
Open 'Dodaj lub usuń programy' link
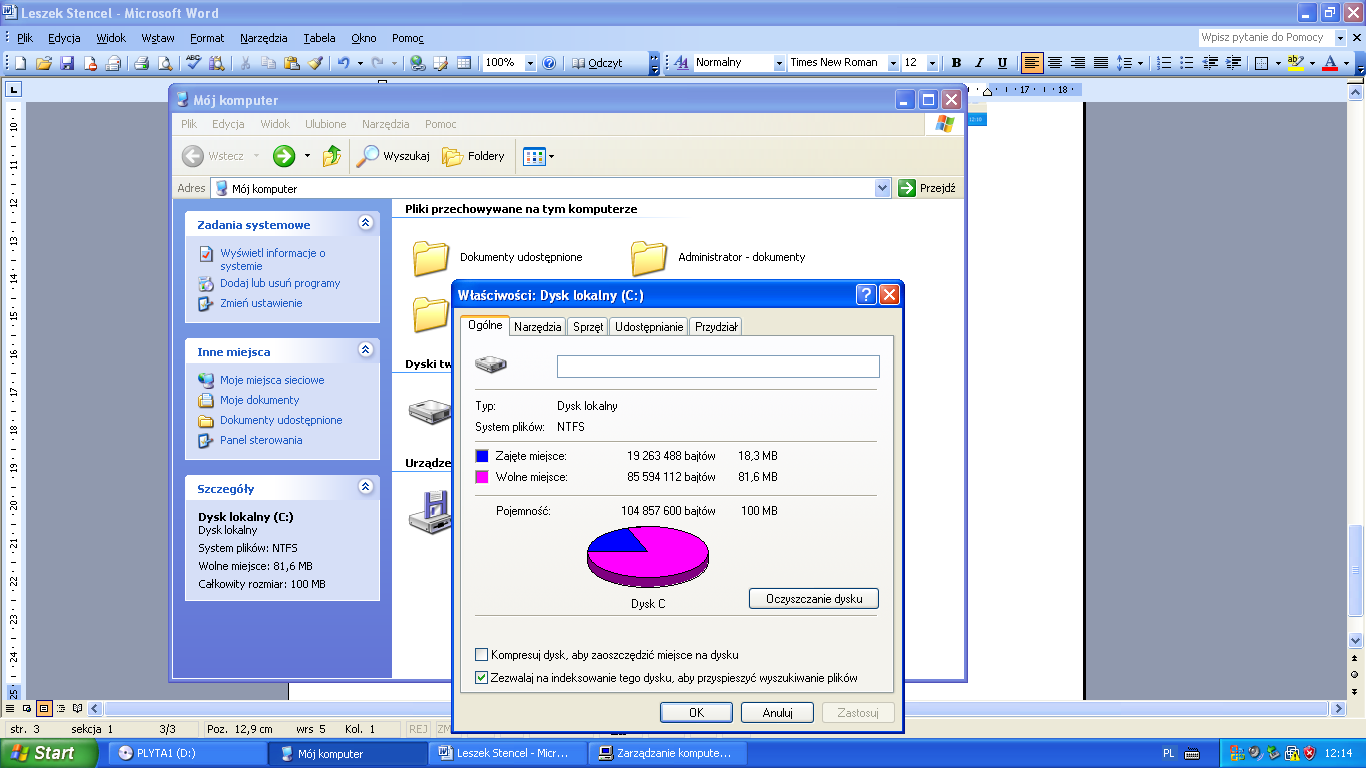tap(280, 283)
